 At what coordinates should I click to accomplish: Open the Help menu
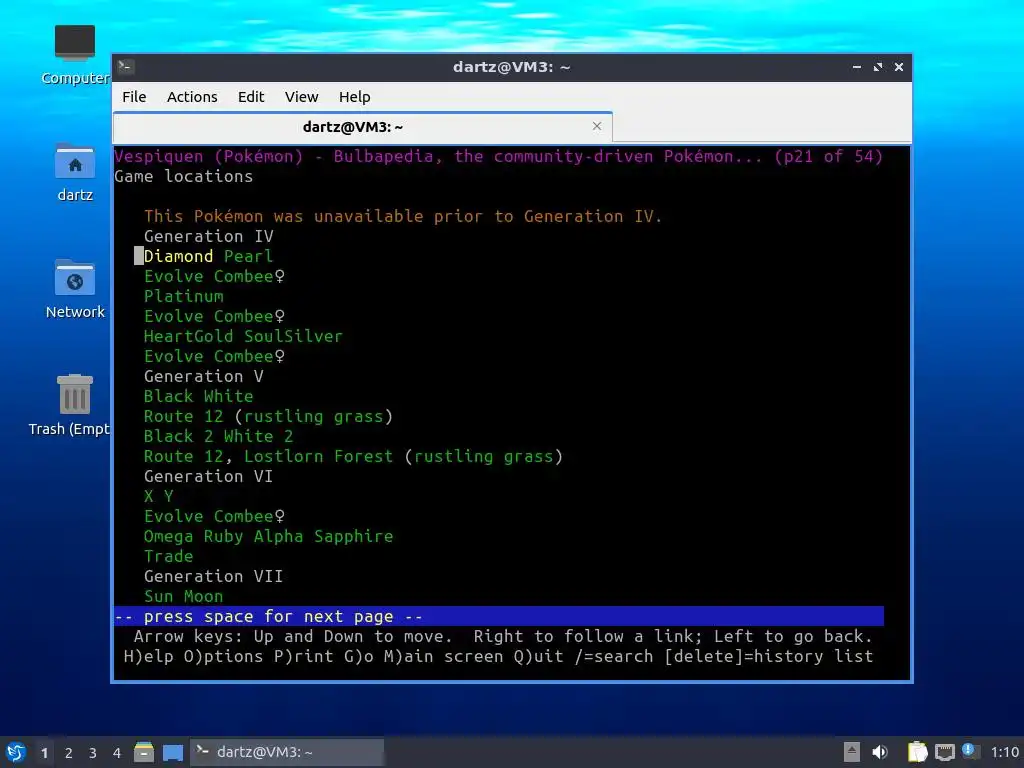tap(355, 97)
